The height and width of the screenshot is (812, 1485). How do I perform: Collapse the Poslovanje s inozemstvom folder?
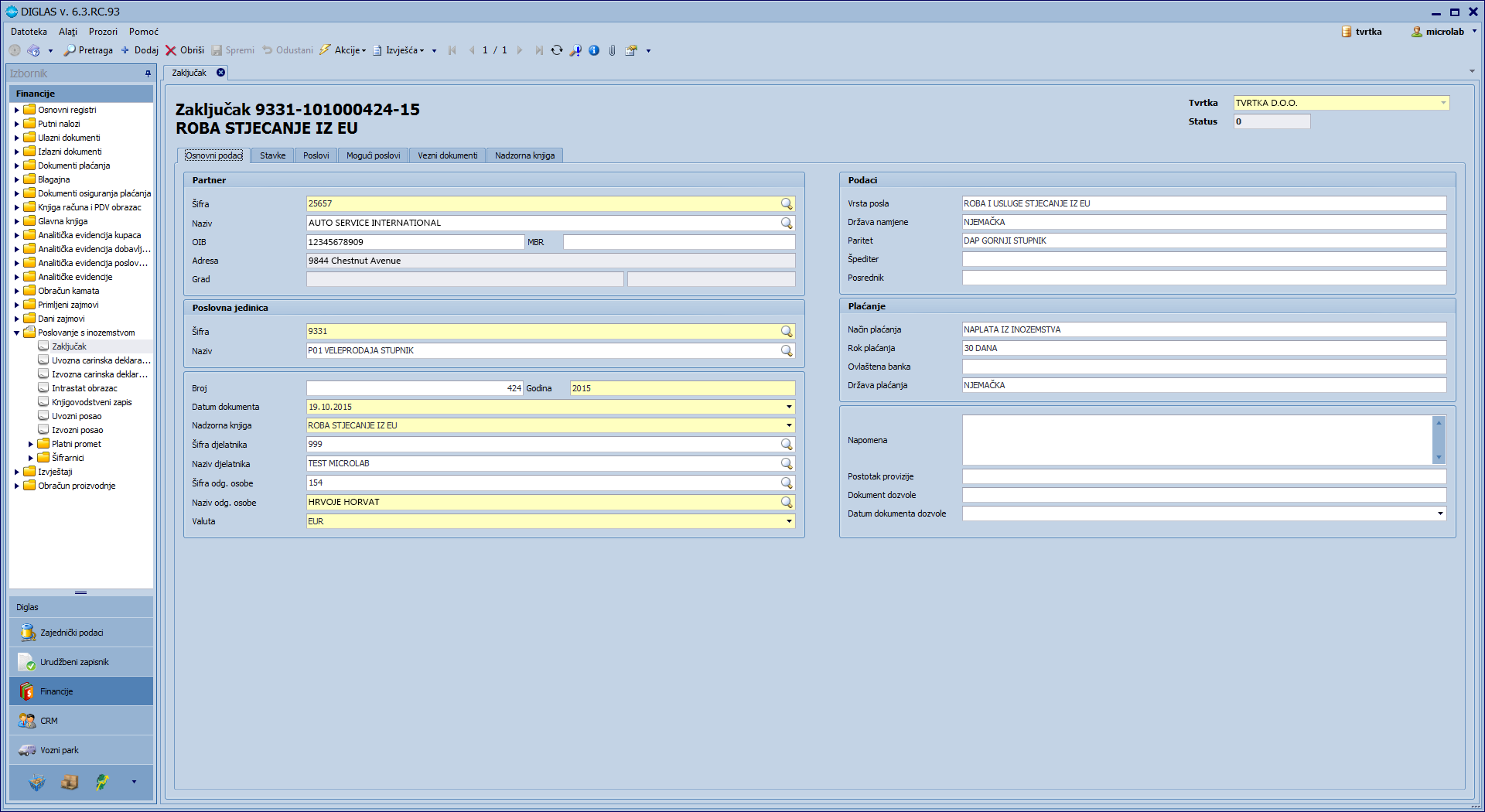(x=16, y=333)
